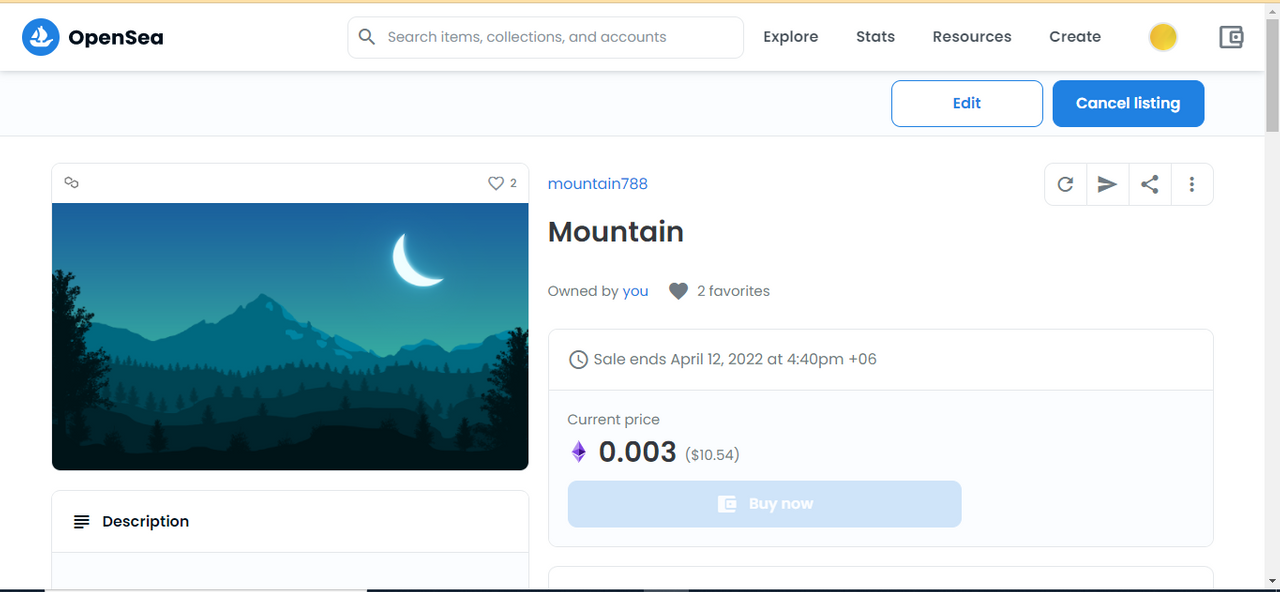Open the three-dot more options menu
The width and height of the screenshot is (1280, 592).
[x=1192, y=184]
